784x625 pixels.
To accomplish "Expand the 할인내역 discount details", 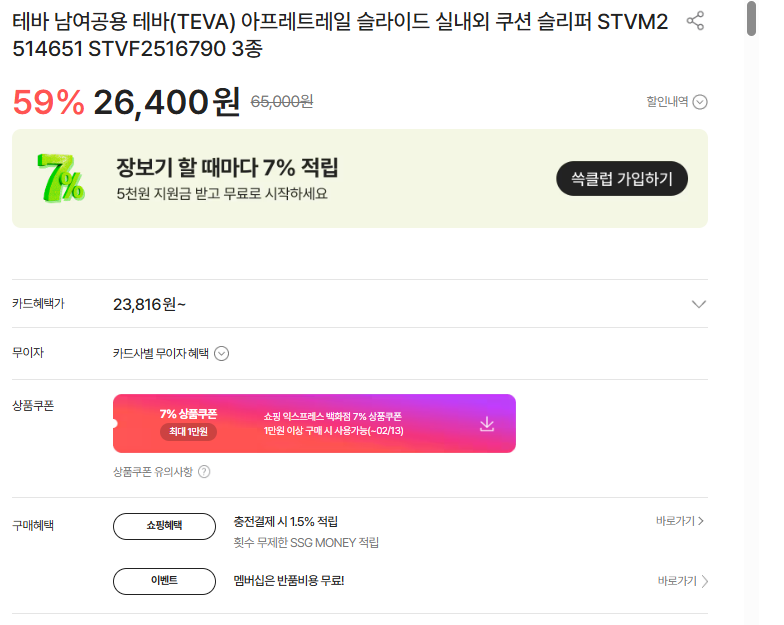I will click(x=700, y=101).
